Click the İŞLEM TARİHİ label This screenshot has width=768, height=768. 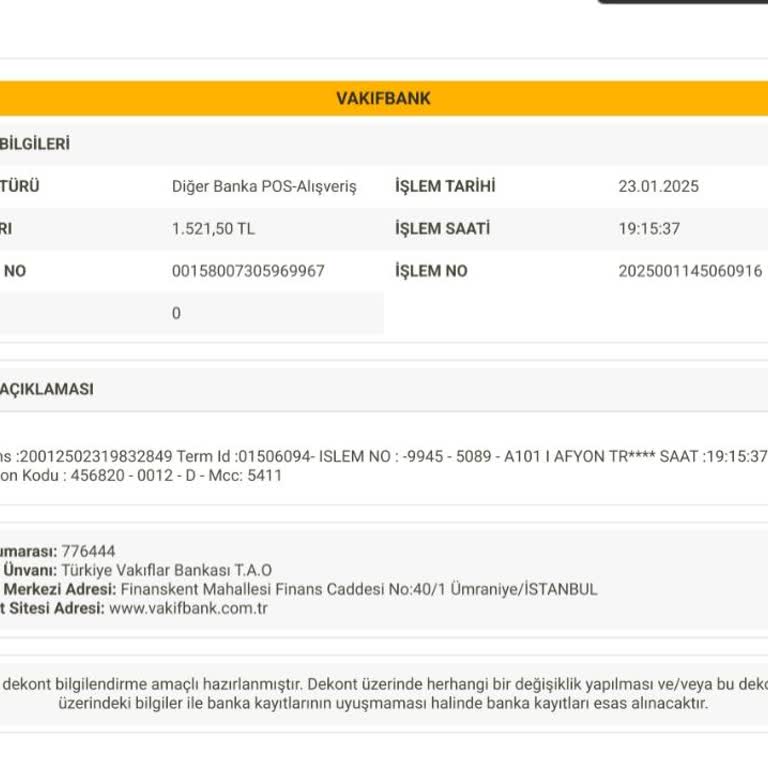(x=445, y=186)
